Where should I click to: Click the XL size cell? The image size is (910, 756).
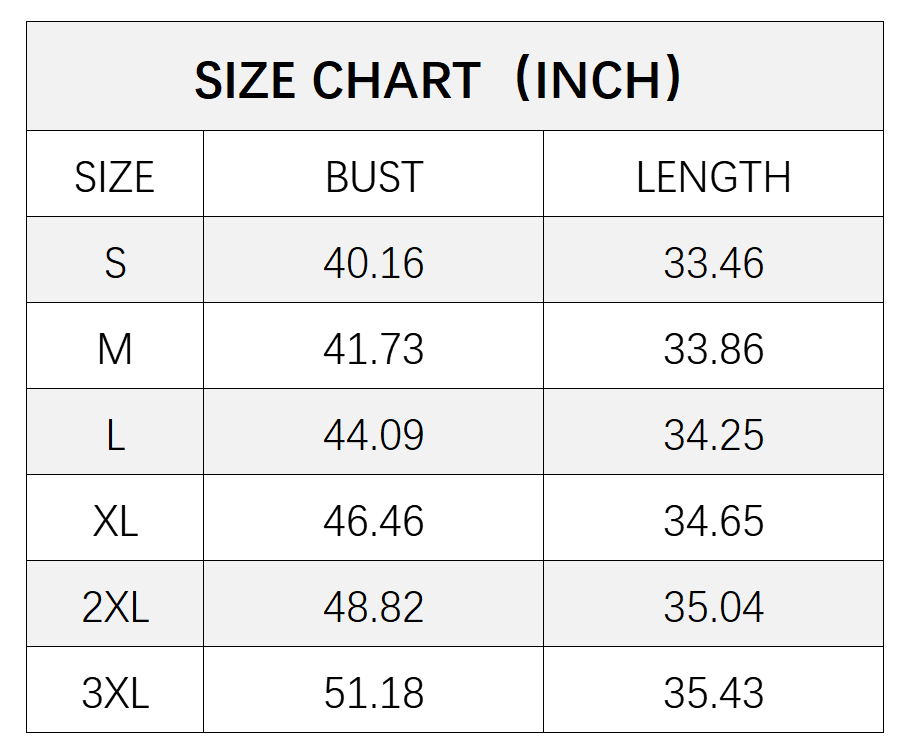[115, 521]
